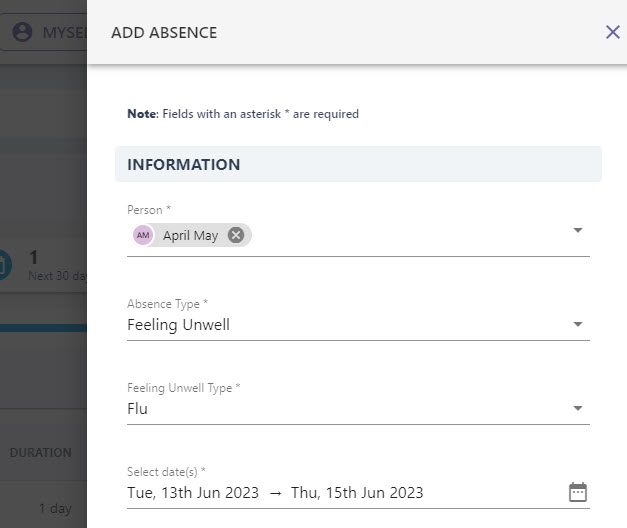Expand the Absence Type dropdown arrow
Viewport: 627px width, 528px height.
[577, 324]
